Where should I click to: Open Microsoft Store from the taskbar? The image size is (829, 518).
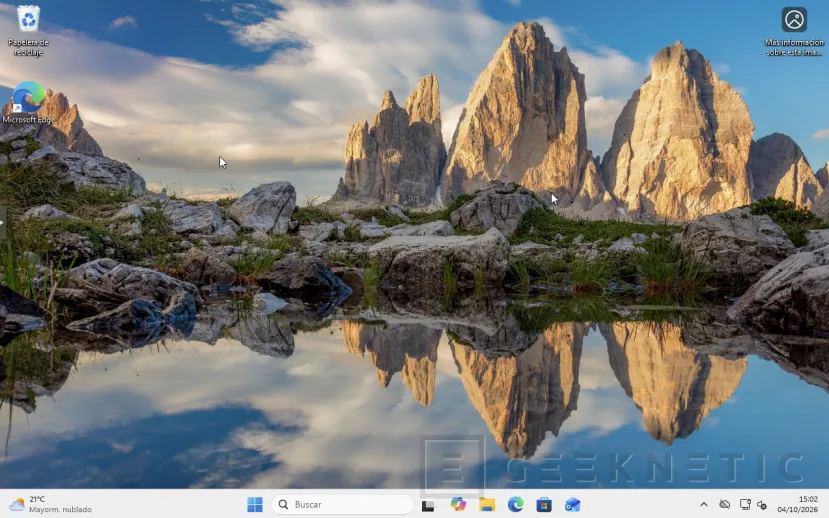[544, 505]
